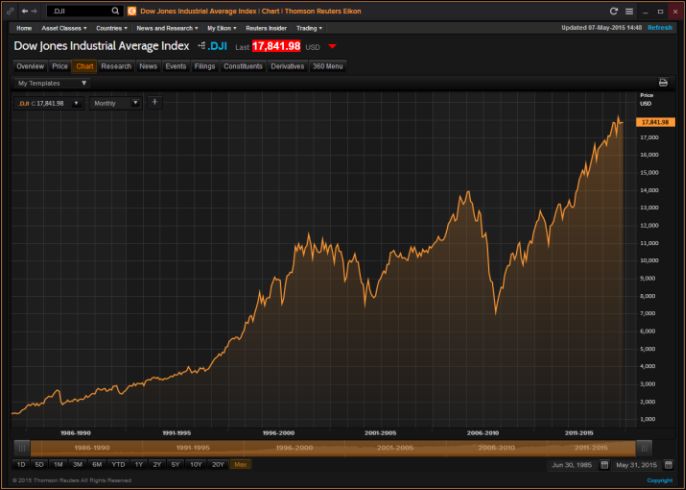Screen dimensions: 686x490
Task: Select the 3M time range
Action: pos(78,465)
